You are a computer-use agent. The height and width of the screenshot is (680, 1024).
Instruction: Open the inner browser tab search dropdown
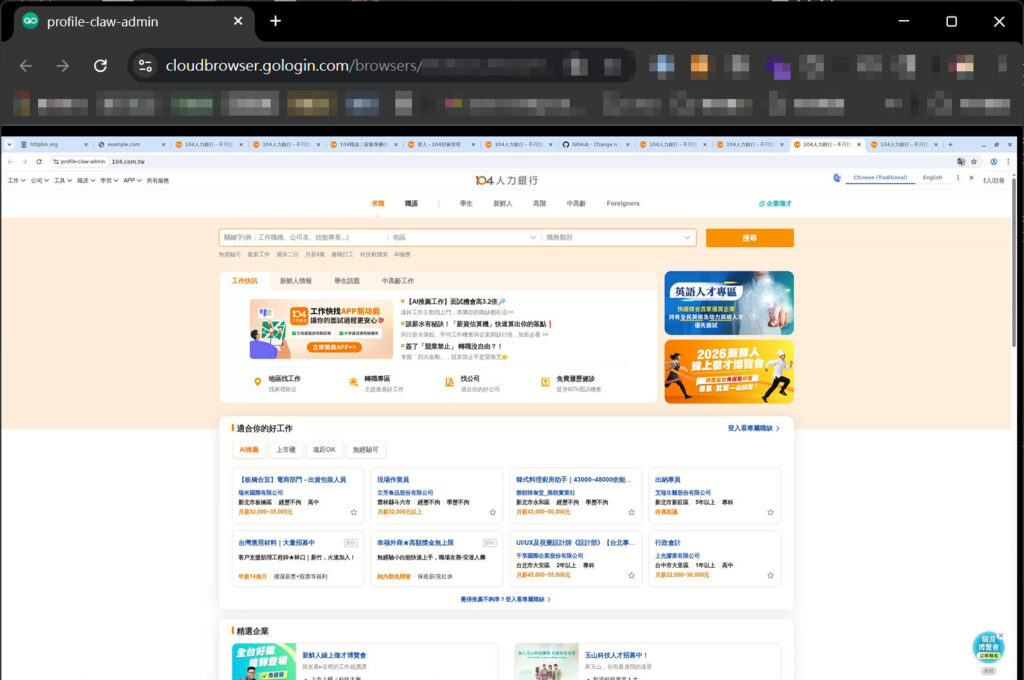(x=9, y=144)
